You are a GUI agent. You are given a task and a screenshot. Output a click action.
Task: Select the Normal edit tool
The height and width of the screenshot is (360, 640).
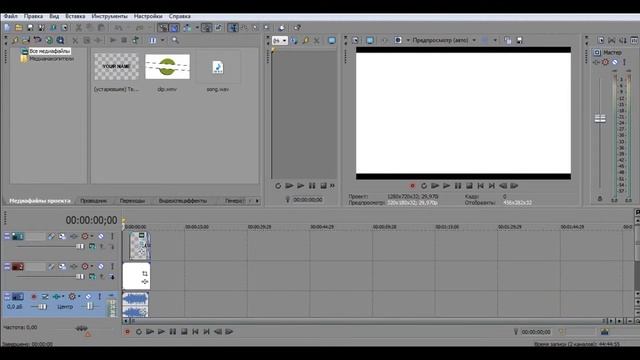coord(233,28)
